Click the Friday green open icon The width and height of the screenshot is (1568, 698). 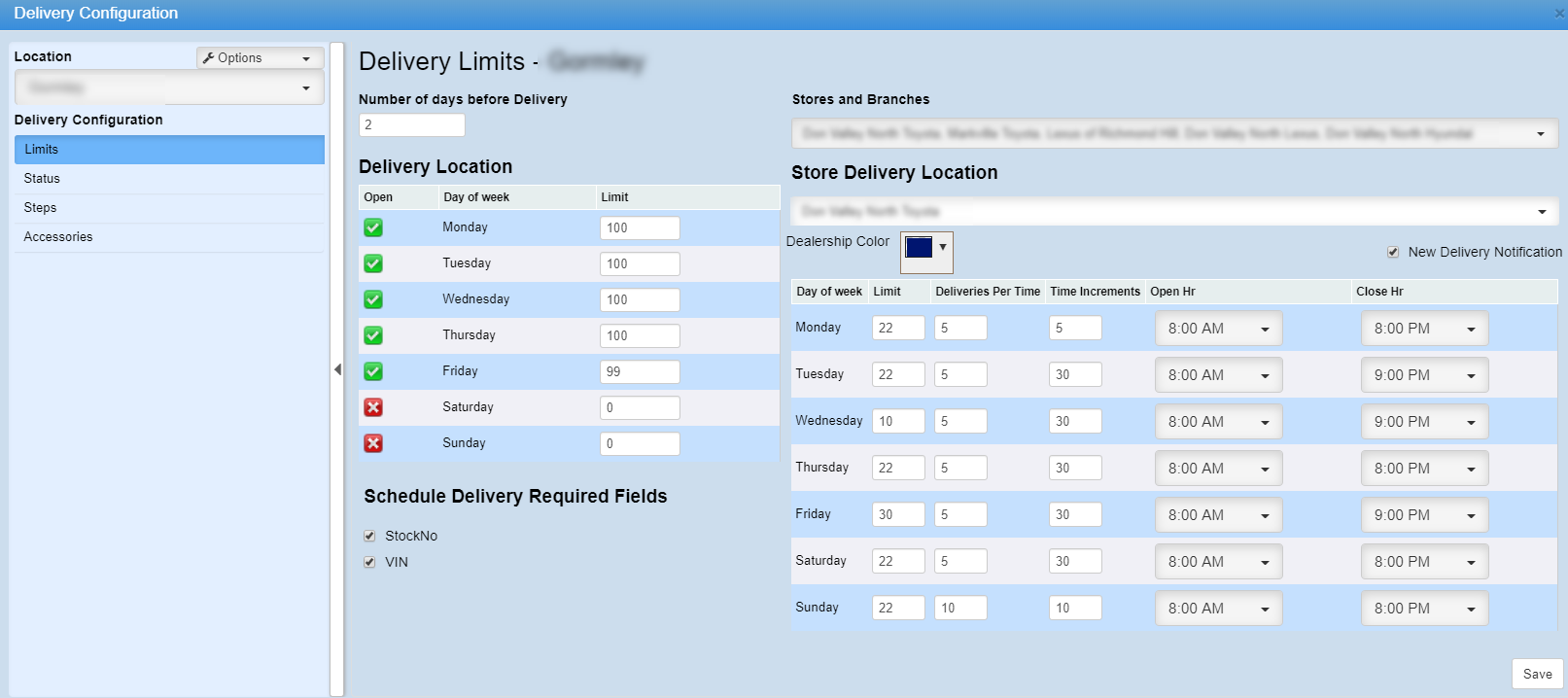point(373,371)
